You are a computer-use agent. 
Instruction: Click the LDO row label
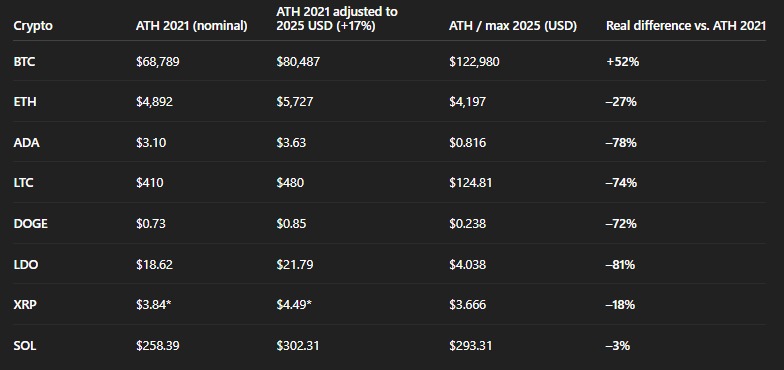pyautogui.click(x=26, y=264)
